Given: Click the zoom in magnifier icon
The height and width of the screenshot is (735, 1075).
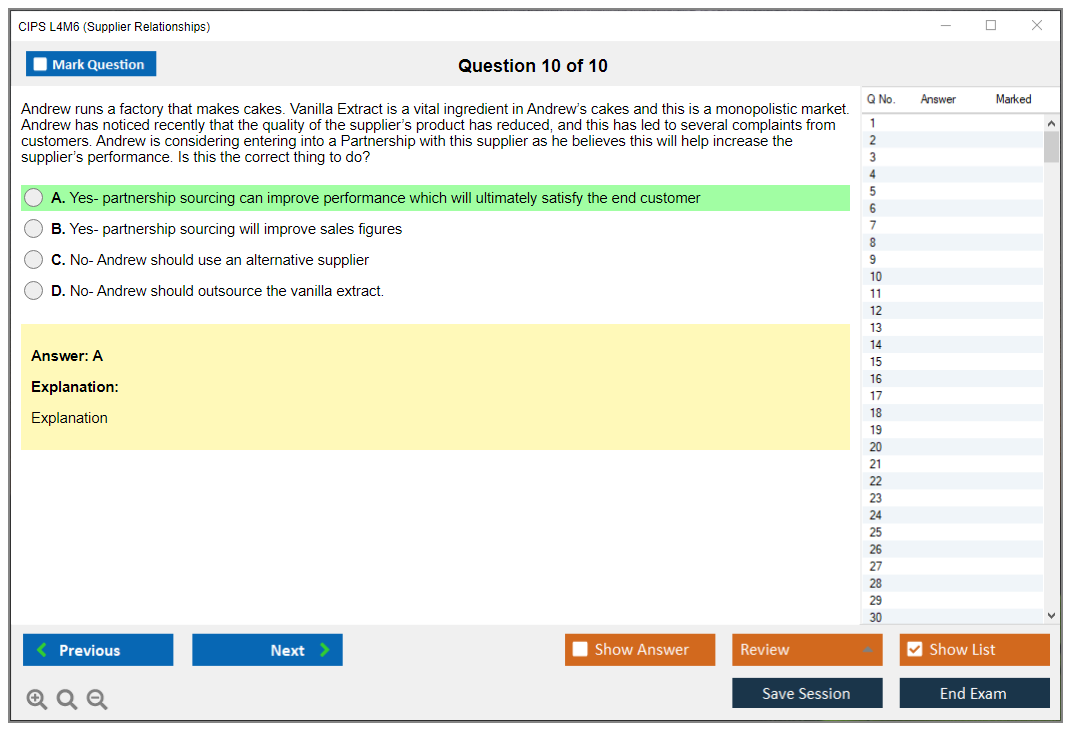Looking at the screenshot, I should pos(37,699).
